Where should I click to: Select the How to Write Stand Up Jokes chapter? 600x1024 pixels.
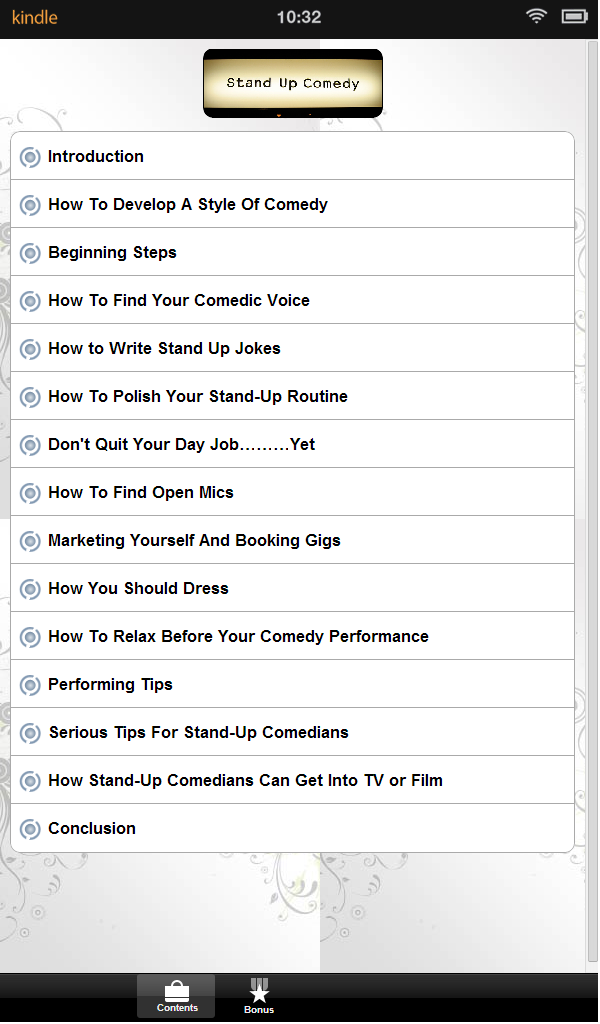164,348
